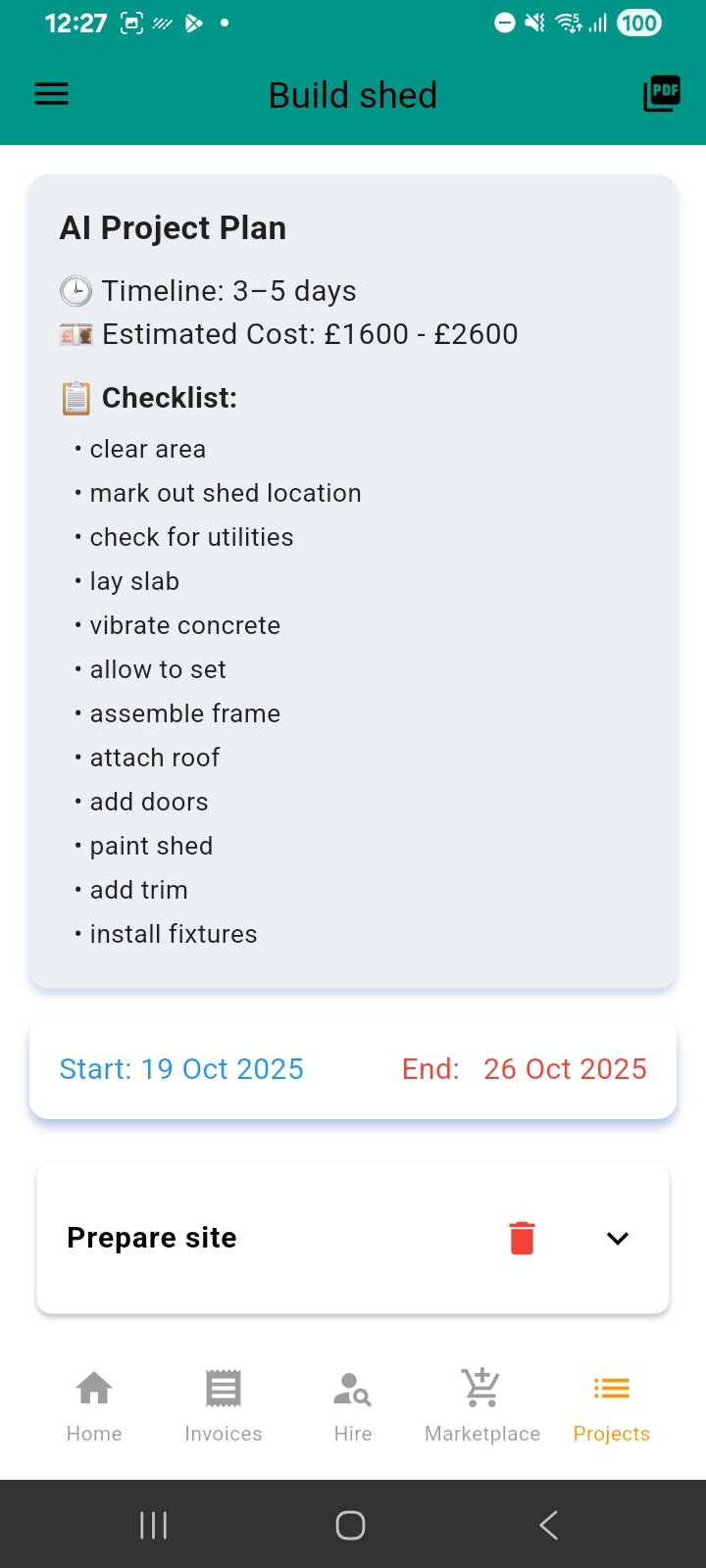
Task: Tap the lay slab checklist entry
Action: click(134, 580)
